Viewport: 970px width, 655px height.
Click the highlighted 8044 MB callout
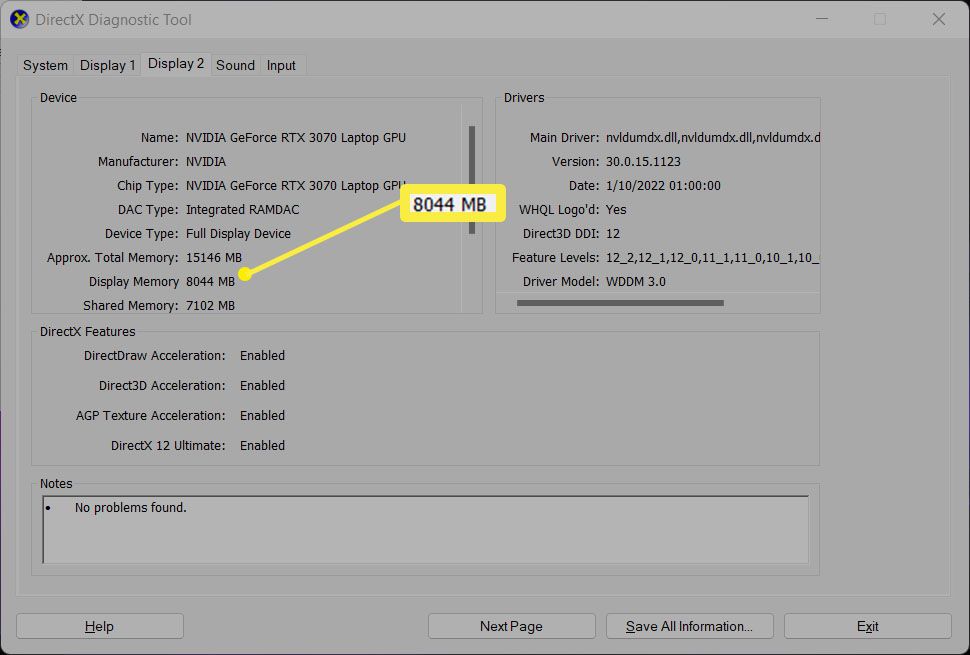click(x=452, y=202)
